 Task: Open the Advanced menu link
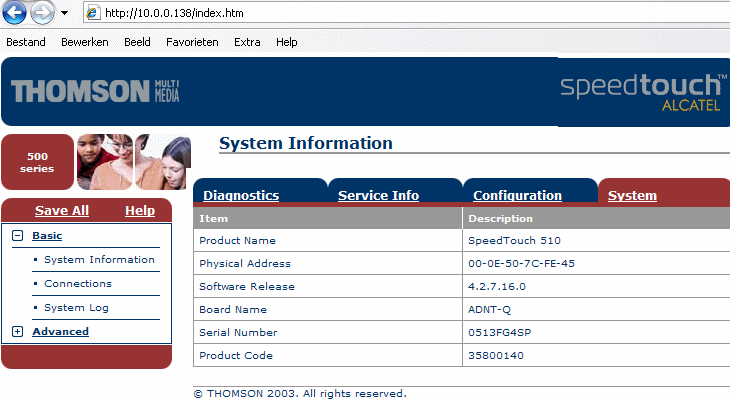61,332
